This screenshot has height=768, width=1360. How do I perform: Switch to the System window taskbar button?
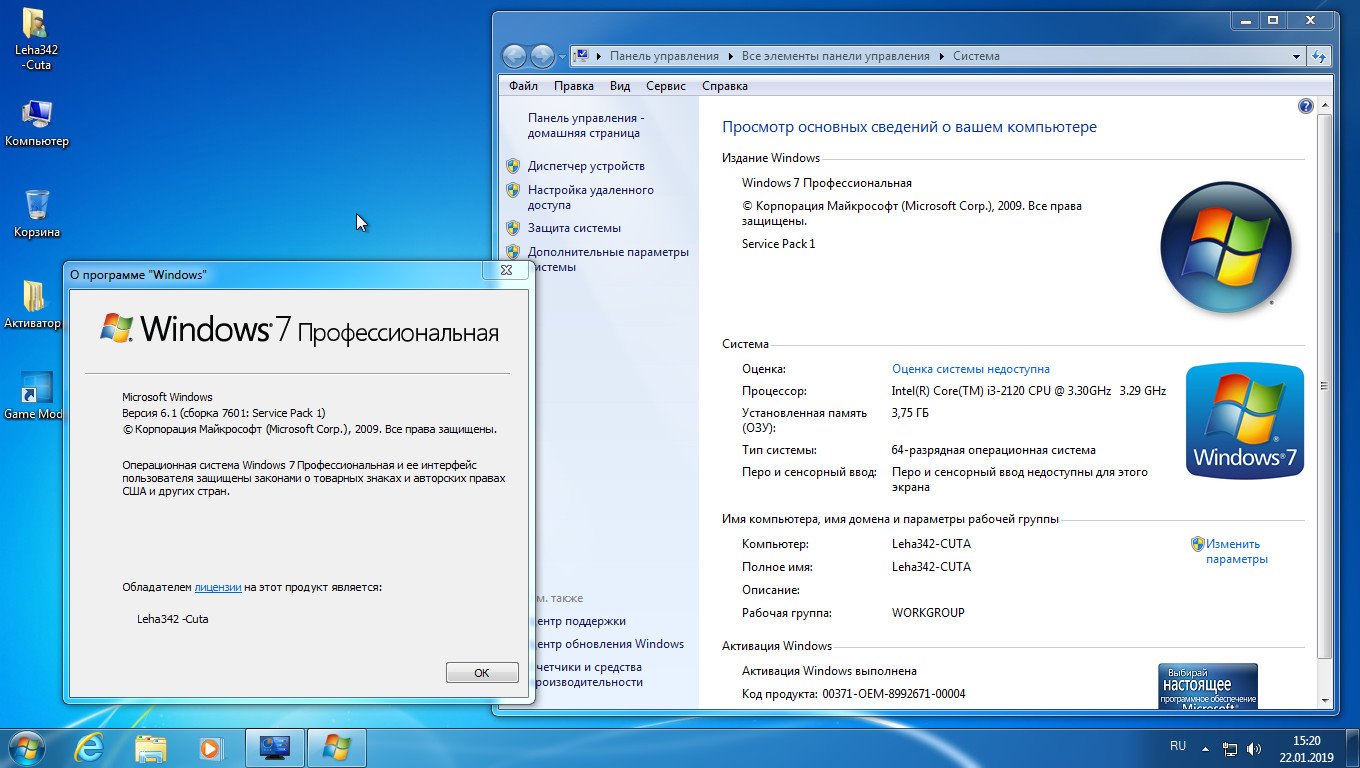[x=275, y=747]
